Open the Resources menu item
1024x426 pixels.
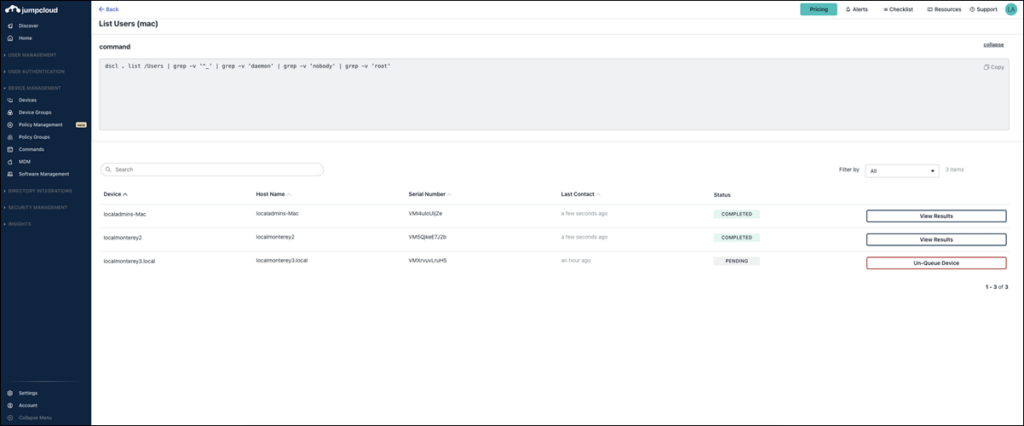(945, 9)
